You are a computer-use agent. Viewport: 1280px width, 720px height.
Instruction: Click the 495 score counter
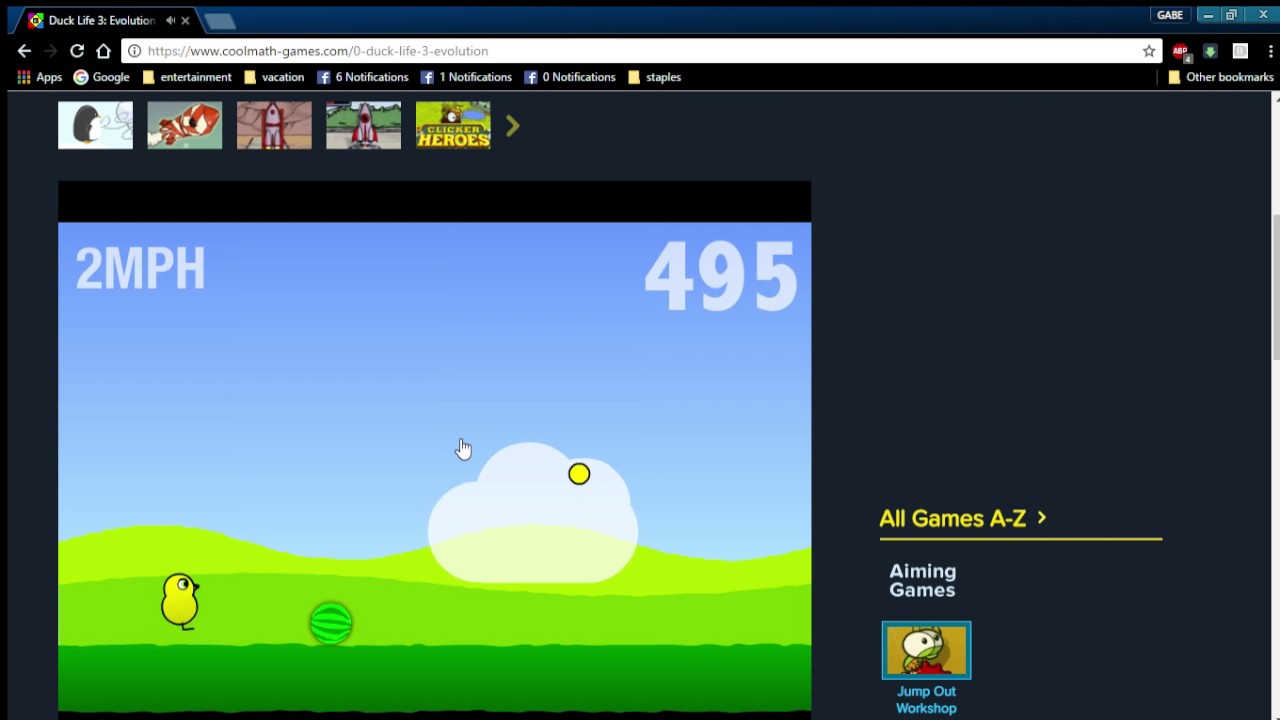pyautogui.click(x=721, y=275)
